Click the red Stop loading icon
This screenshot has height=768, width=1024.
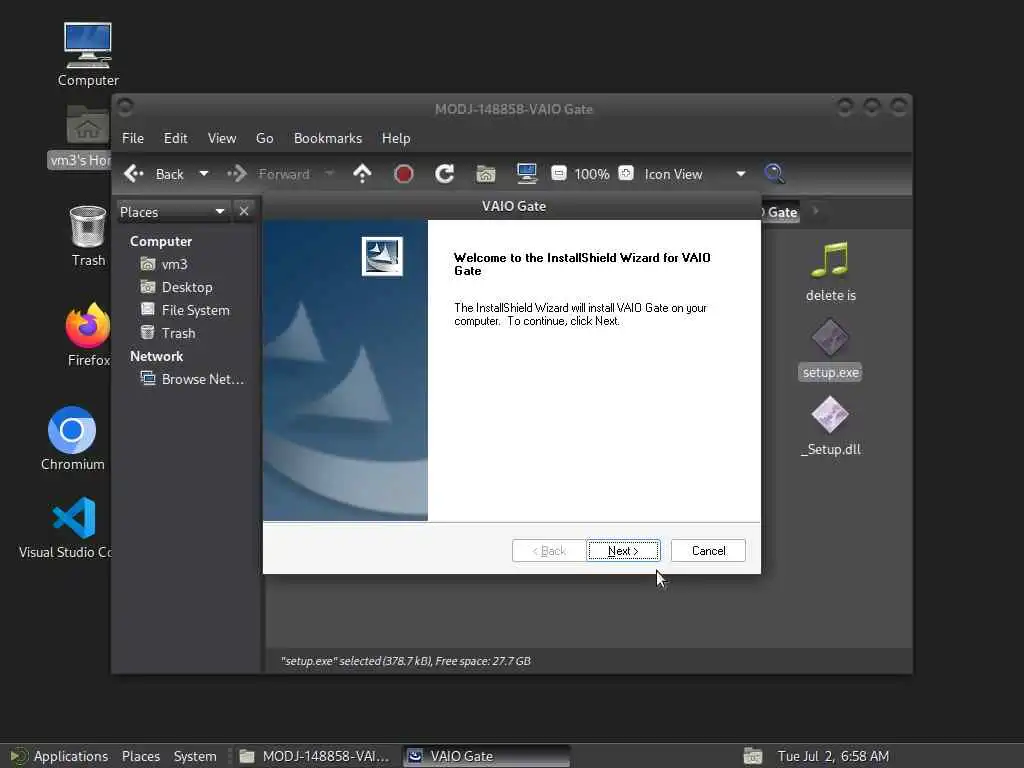coord(404,174)
